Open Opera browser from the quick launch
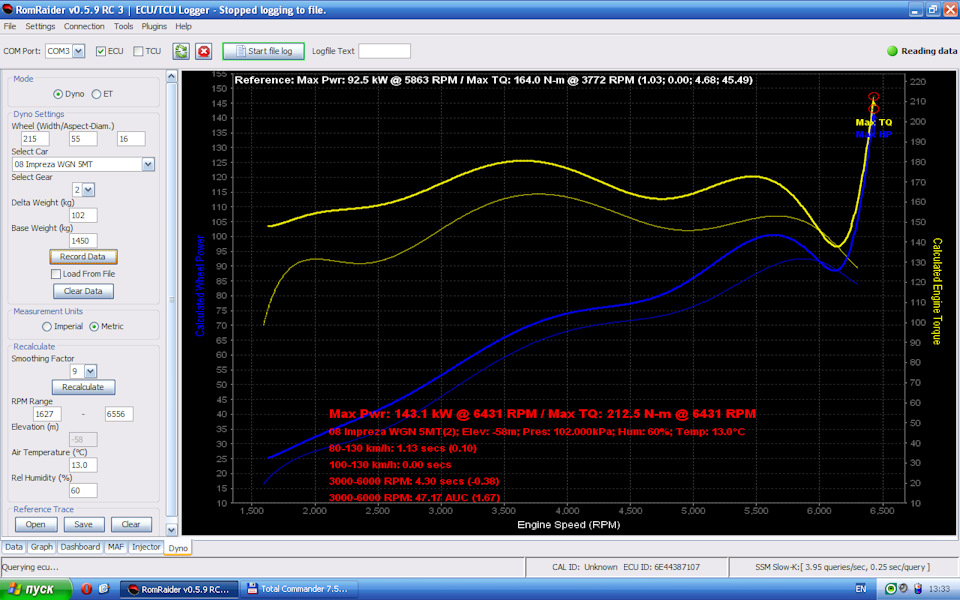Screen dimensions: 960x600 point(86,589)
